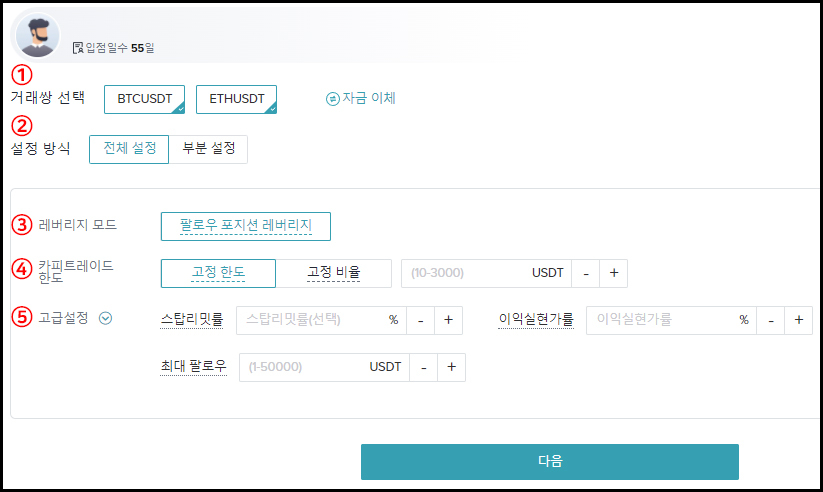Click the 입점일수 badge icon
823x492 pixels.
pyautogui.click(x=78, y=48)
